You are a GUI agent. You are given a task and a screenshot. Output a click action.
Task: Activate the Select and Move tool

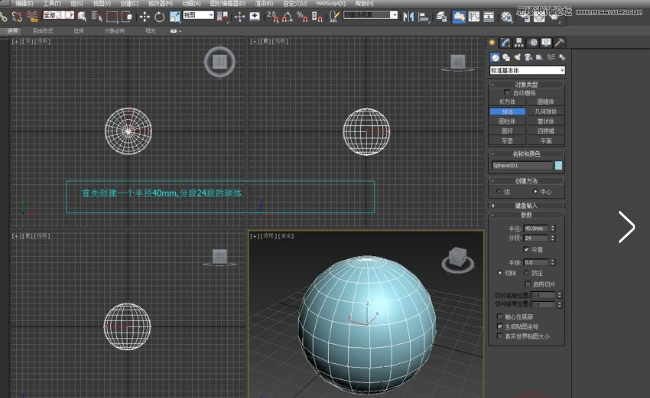pos(144,17)
